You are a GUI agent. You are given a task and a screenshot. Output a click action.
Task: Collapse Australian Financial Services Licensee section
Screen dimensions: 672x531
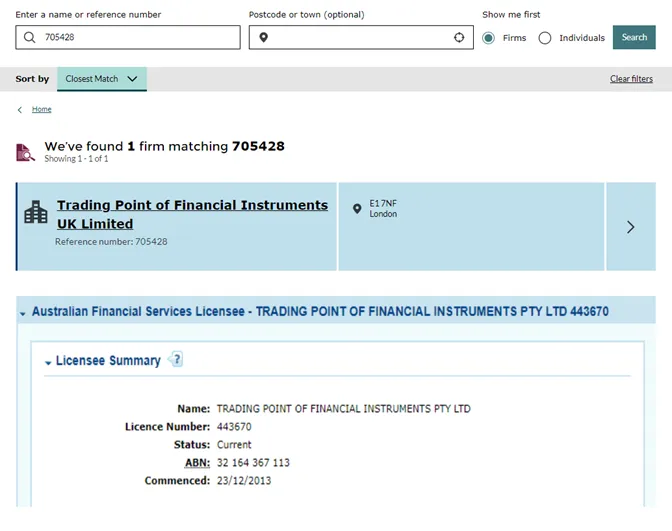pyautogui.click(x=22, y=314)
